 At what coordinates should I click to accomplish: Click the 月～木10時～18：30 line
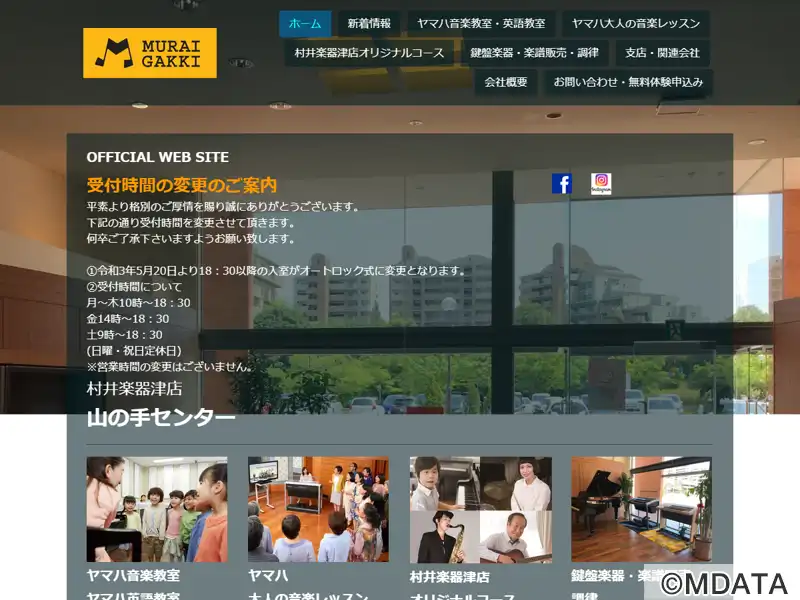coord(138,303)
